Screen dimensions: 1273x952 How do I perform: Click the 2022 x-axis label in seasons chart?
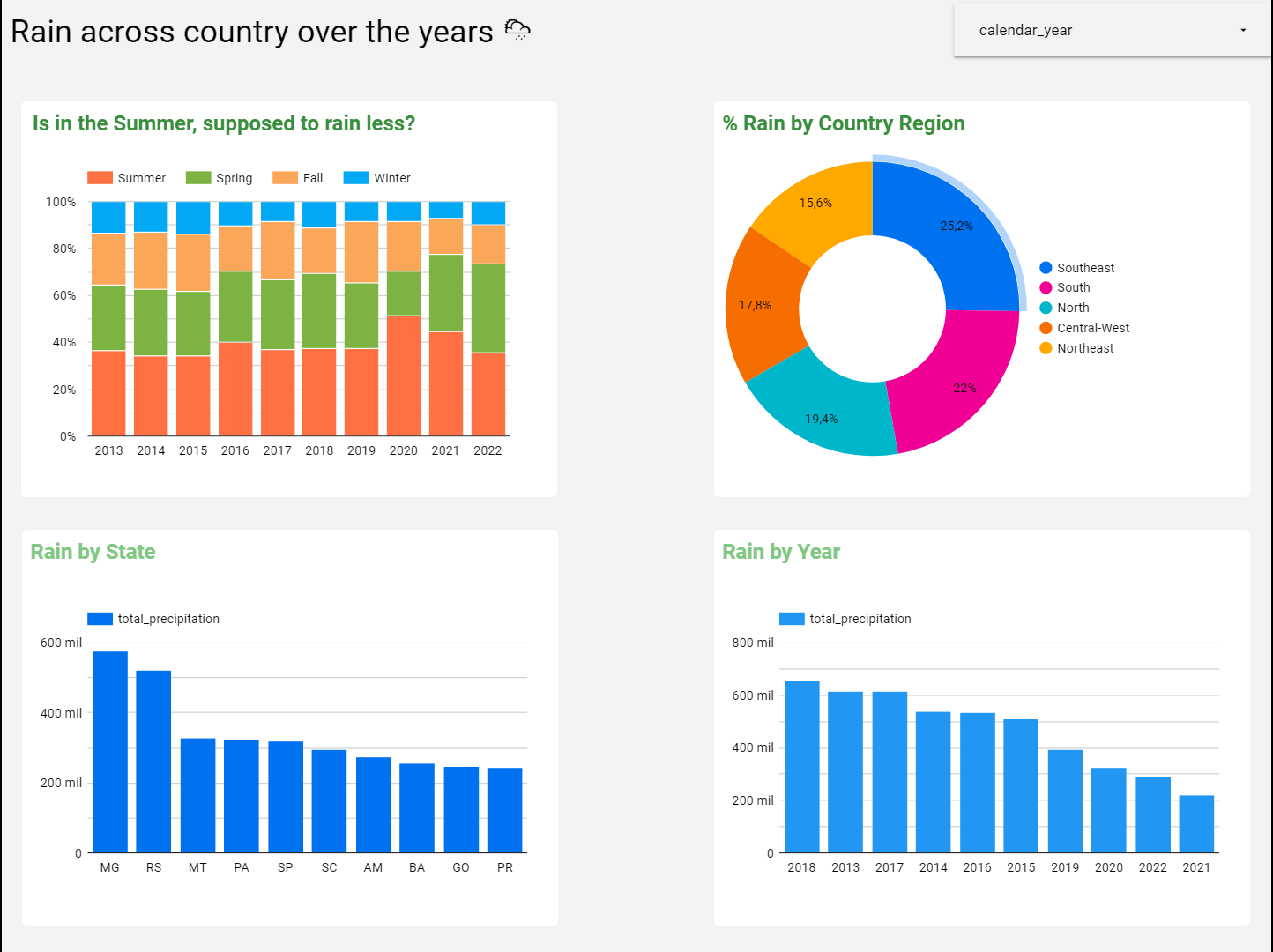[488, 450]
